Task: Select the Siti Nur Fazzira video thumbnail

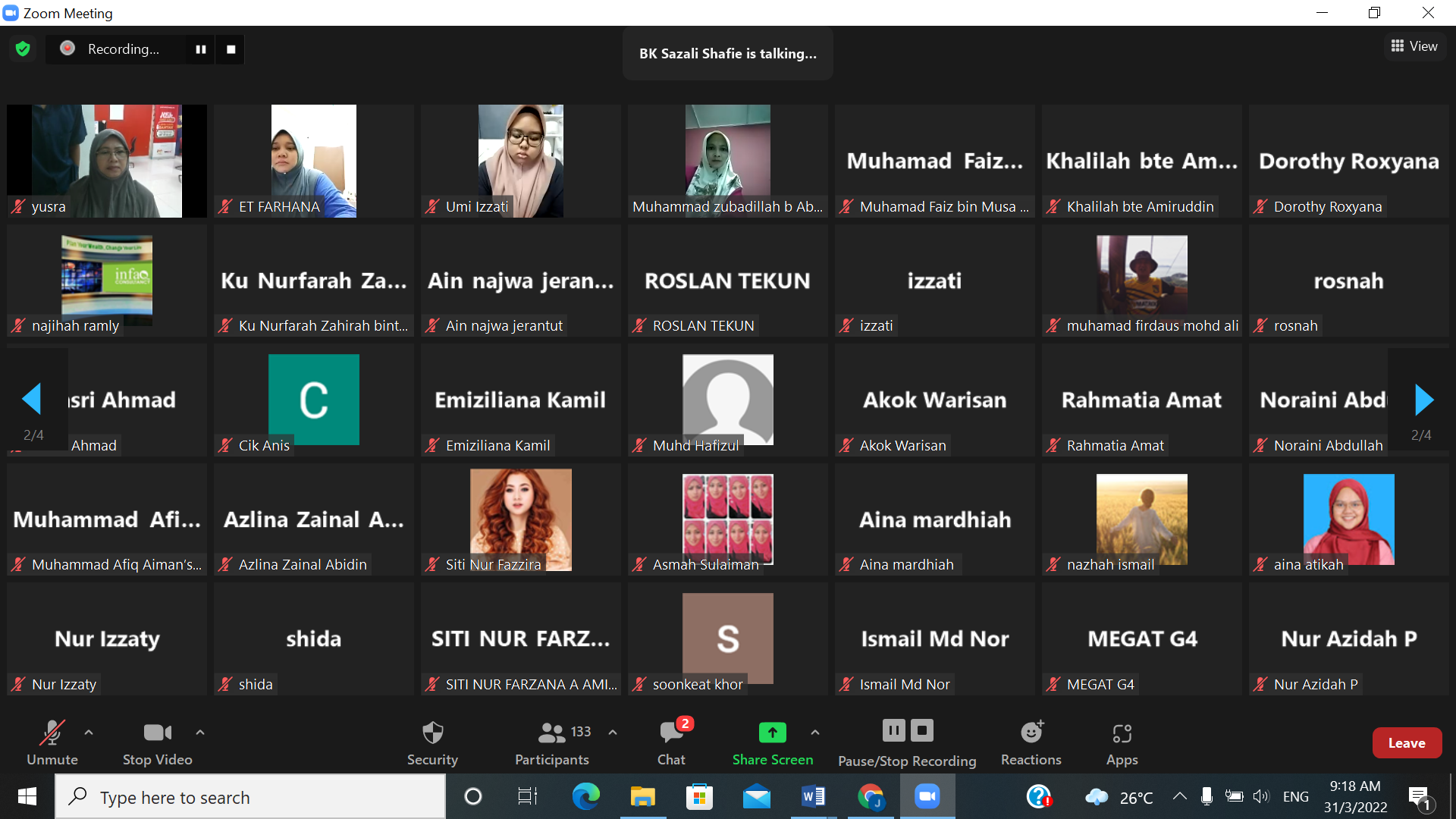Action: click(x=521, y=519)
